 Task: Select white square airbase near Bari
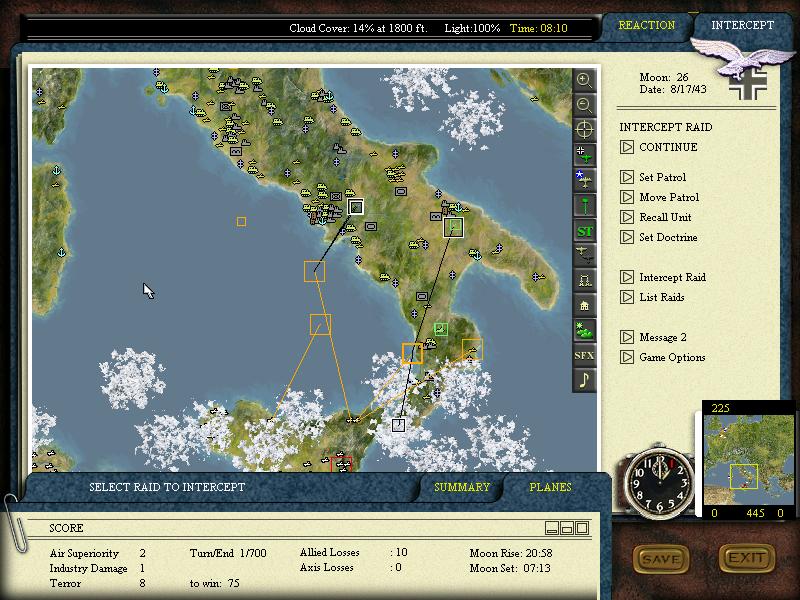[453, 227]
